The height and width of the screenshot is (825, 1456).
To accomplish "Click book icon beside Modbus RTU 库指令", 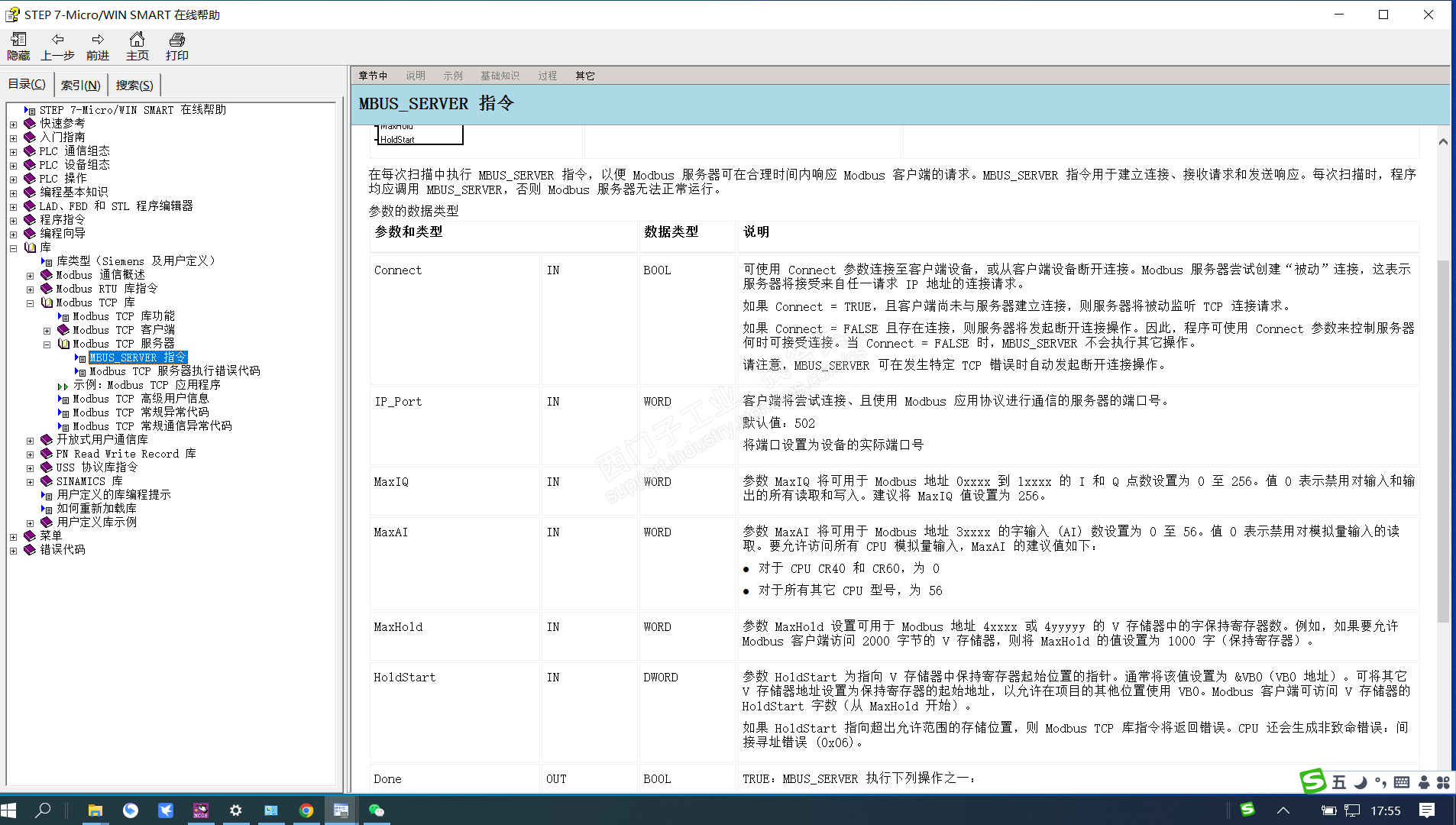I will coord(47,289).
